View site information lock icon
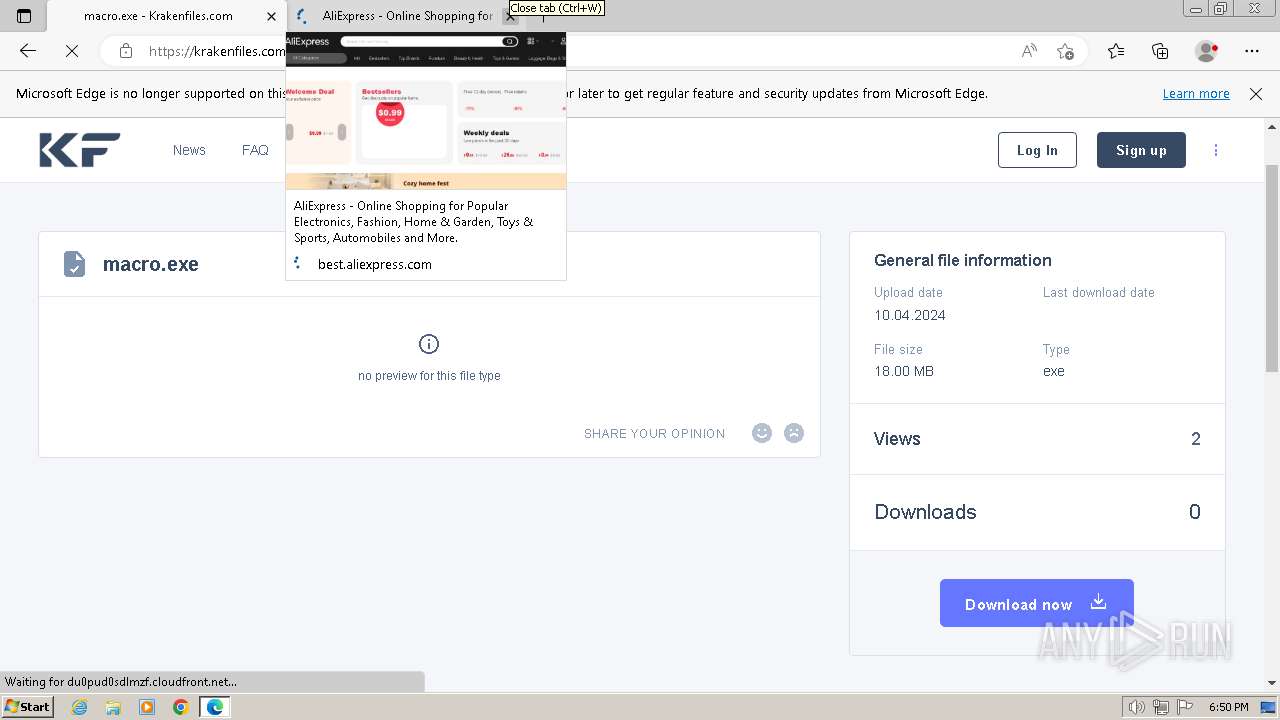Viewport: 1280px width, 720px height. pos(126,51)
